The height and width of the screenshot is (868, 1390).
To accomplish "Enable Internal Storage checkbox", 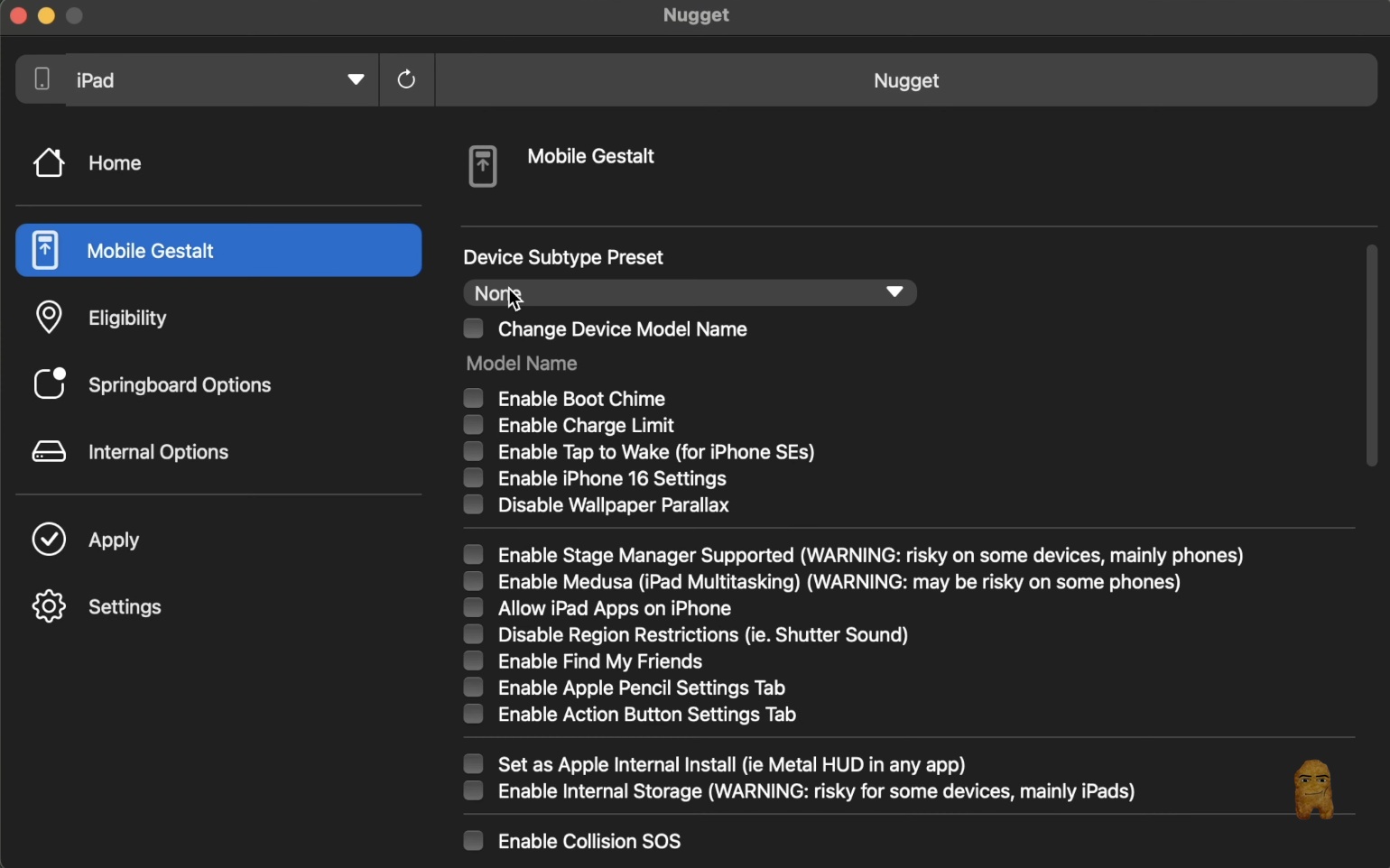I will (474, 791).
